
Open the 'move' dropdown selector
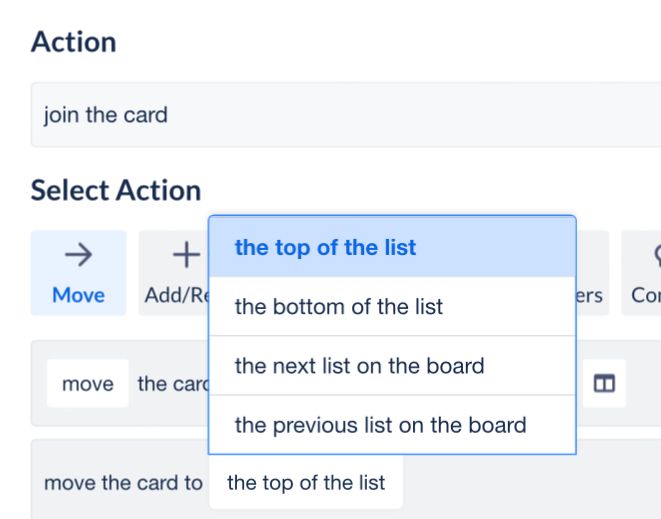pyautogui.click(x=88, y=383)
